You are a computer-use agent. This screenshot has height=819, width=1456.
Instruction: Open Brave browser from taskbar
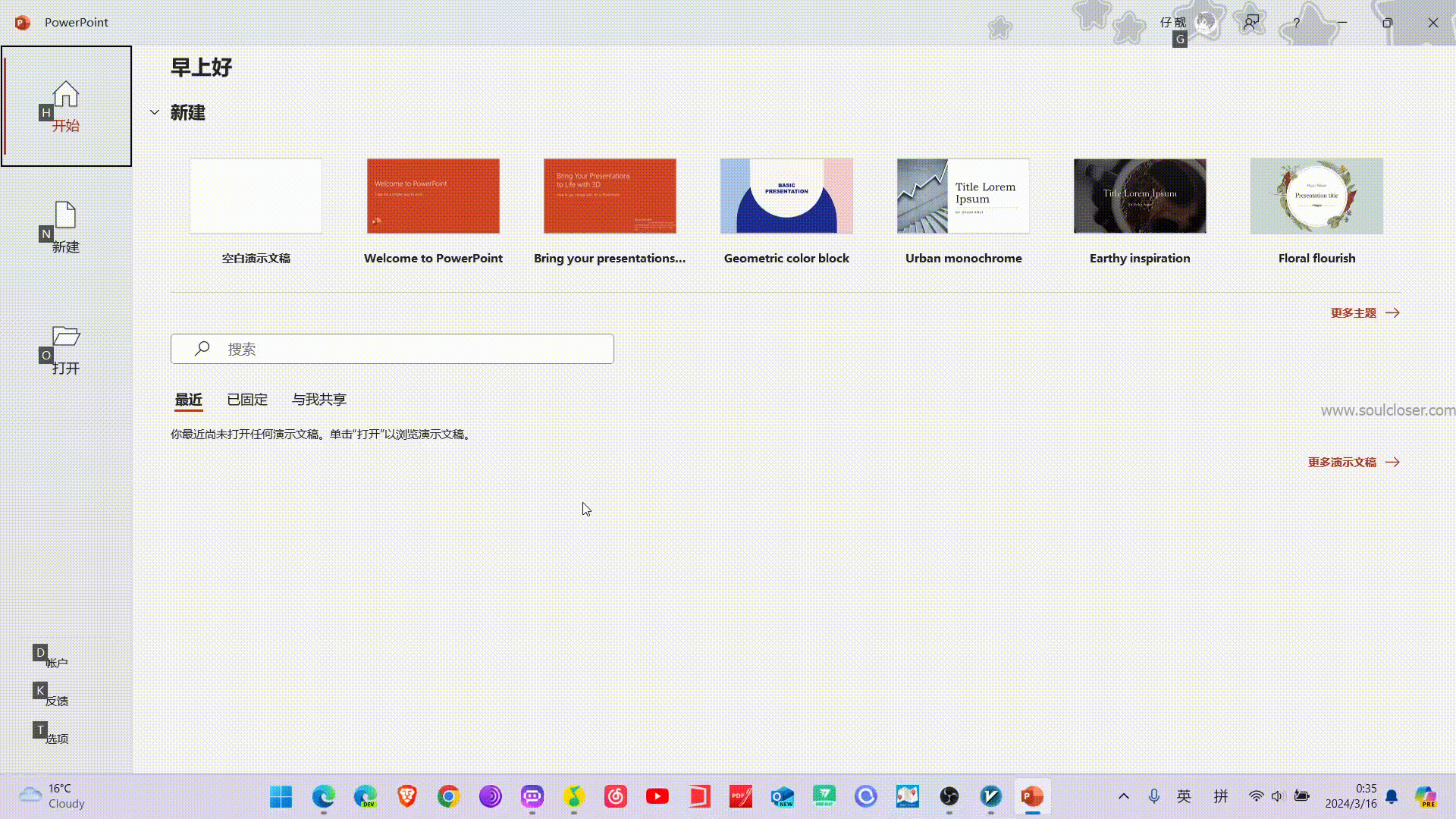407,796
